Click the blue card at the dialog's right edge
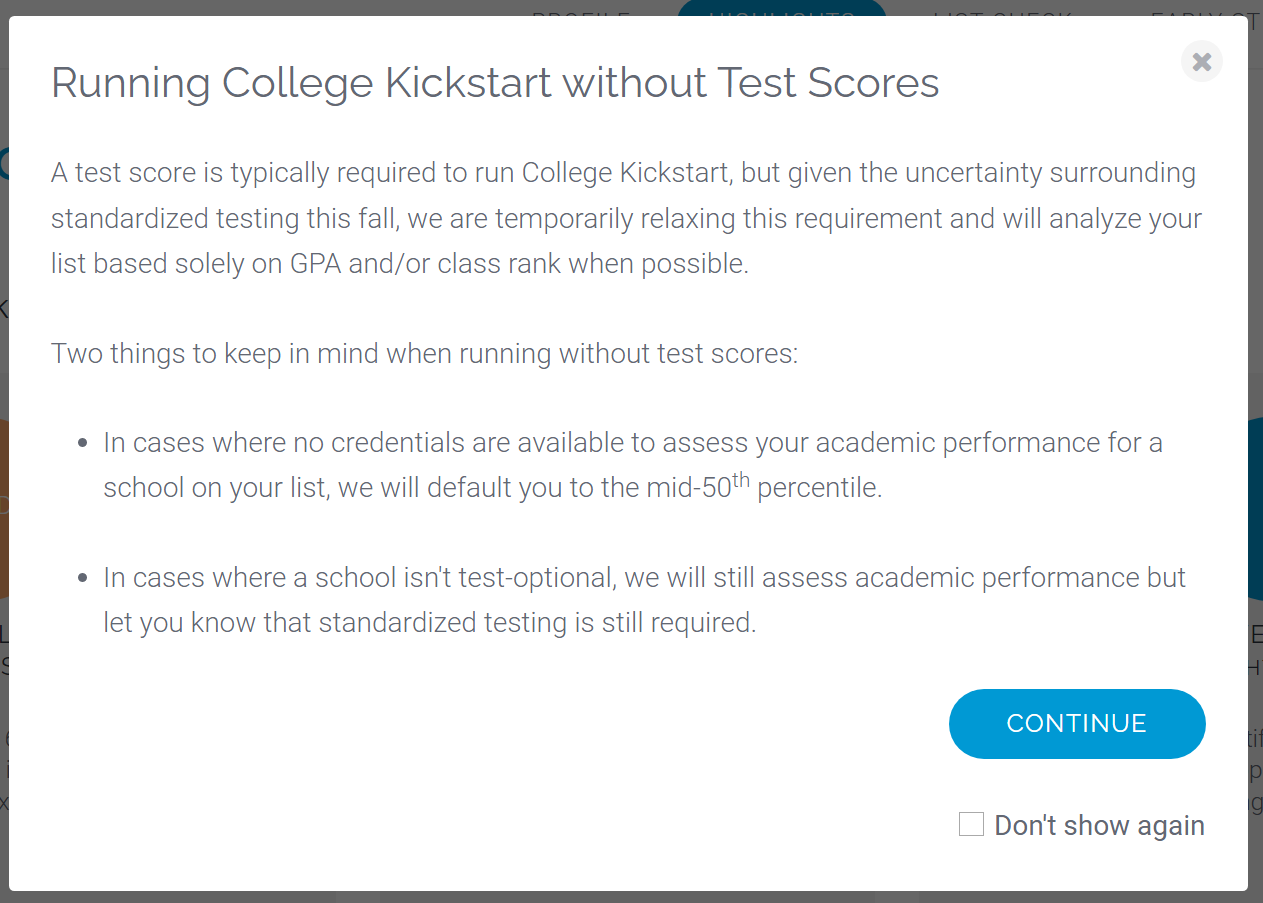The image size is (1263, 903). click(1255, 510)
